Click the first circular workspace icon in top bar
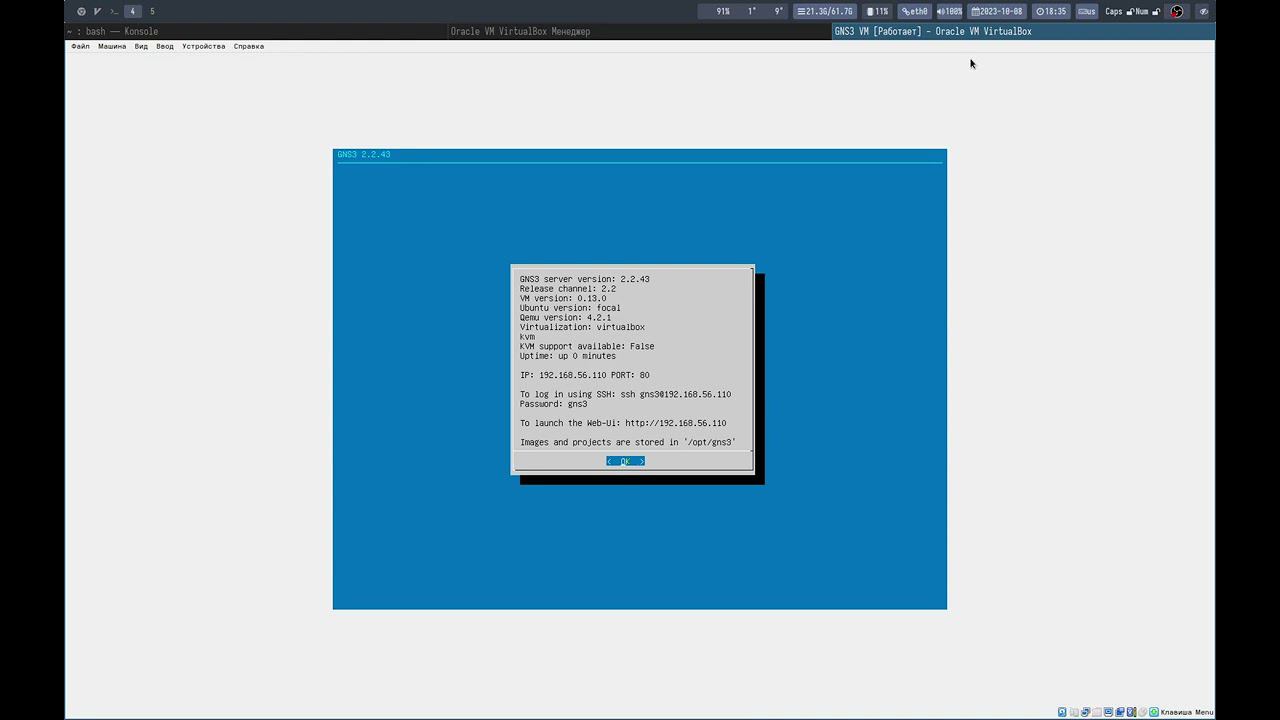1280x720 pixels. click(81, 11)
